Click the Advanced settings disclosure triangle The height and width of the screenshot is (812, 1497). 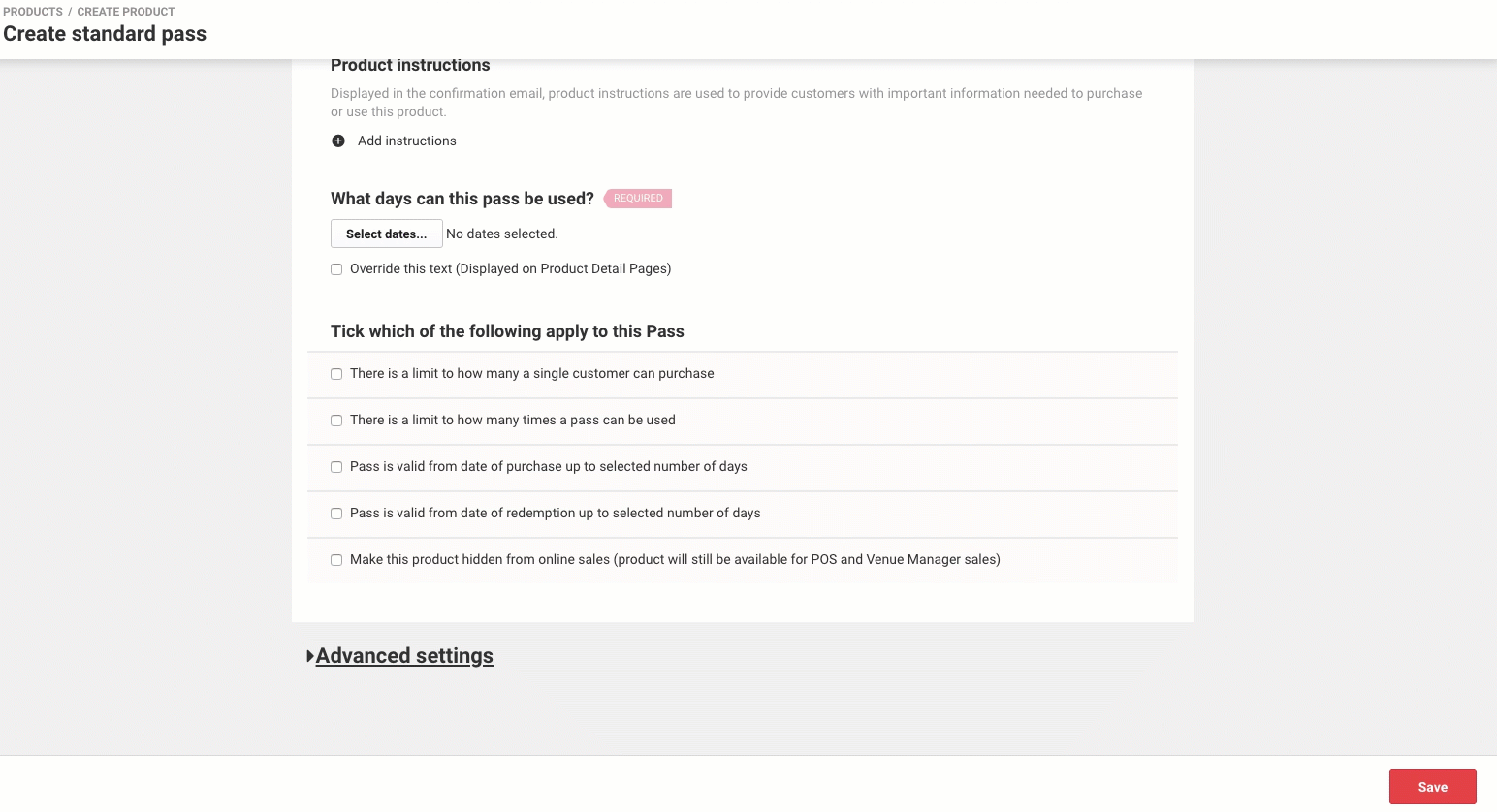pyautogui.click(x=310, y=656)
